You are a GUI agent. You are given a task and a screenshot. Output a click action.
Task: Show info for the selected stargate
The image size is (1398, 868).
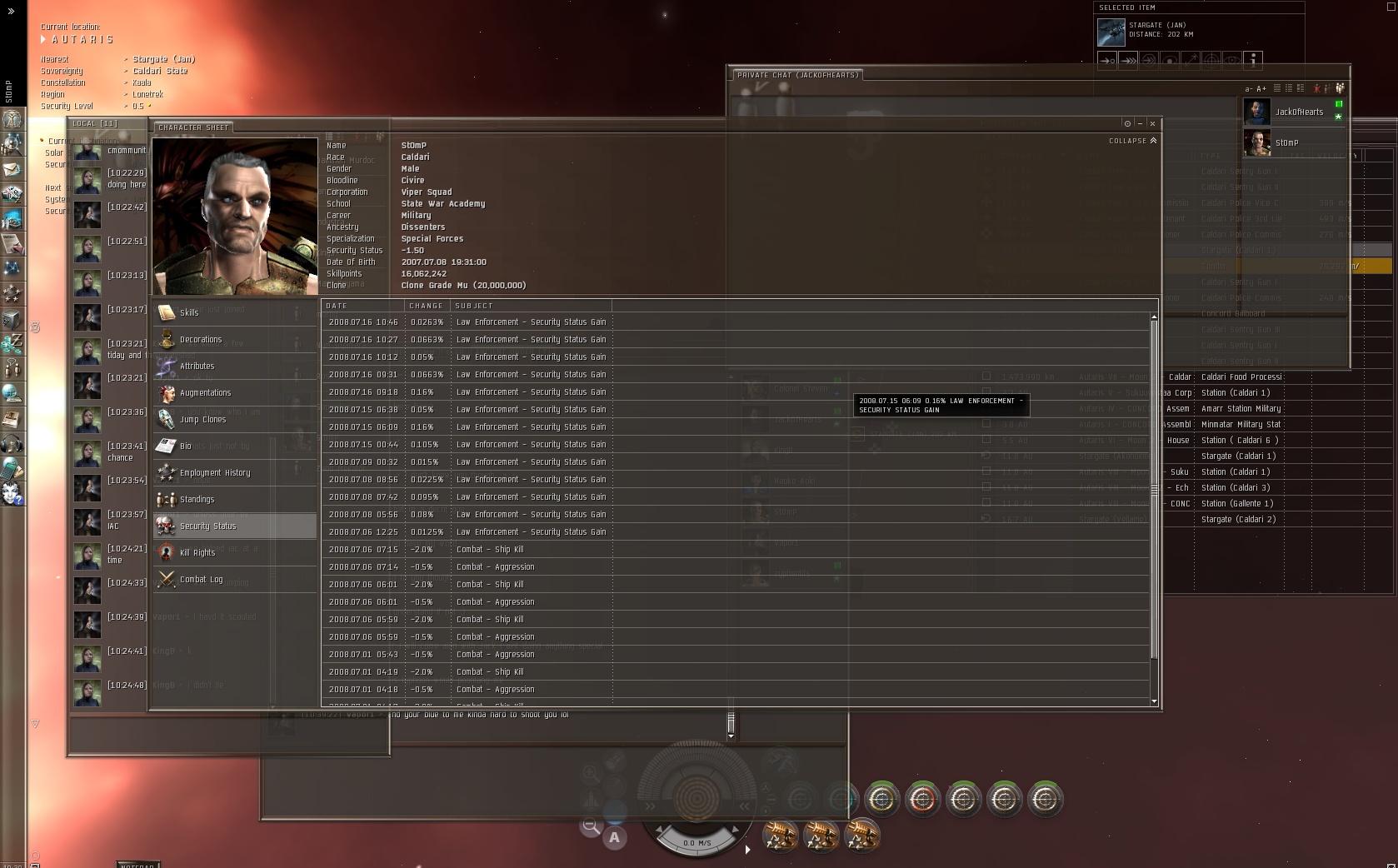coord(1253,60)
